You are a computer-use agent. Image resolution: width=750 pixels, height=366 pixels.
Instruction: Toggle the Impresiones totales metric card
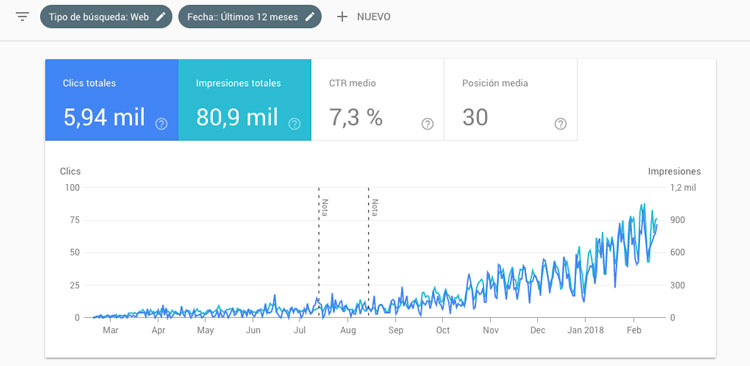(x=244, y=100)
